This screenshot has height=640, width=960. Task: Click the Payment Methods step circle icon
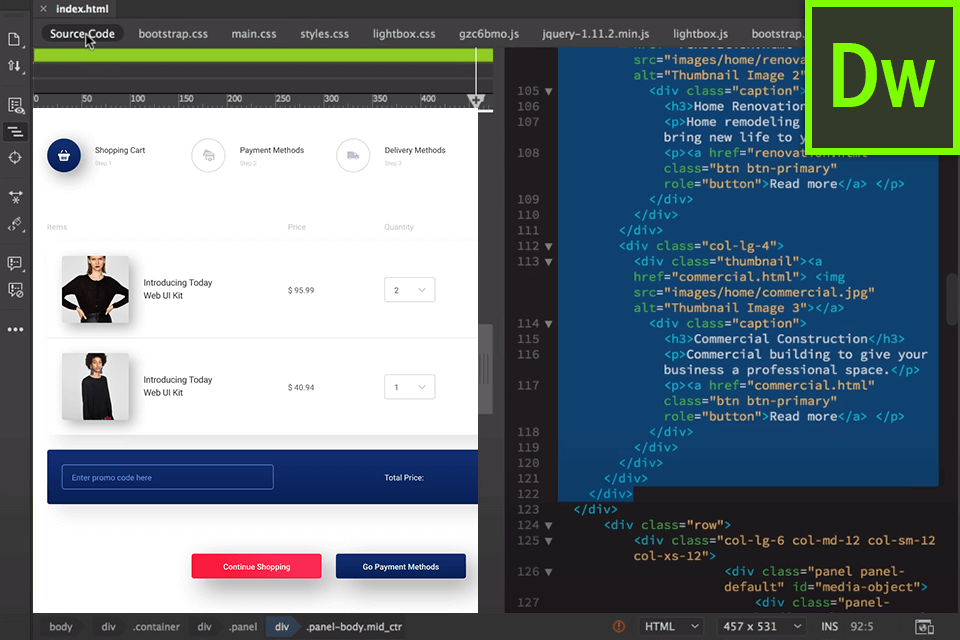208,156
